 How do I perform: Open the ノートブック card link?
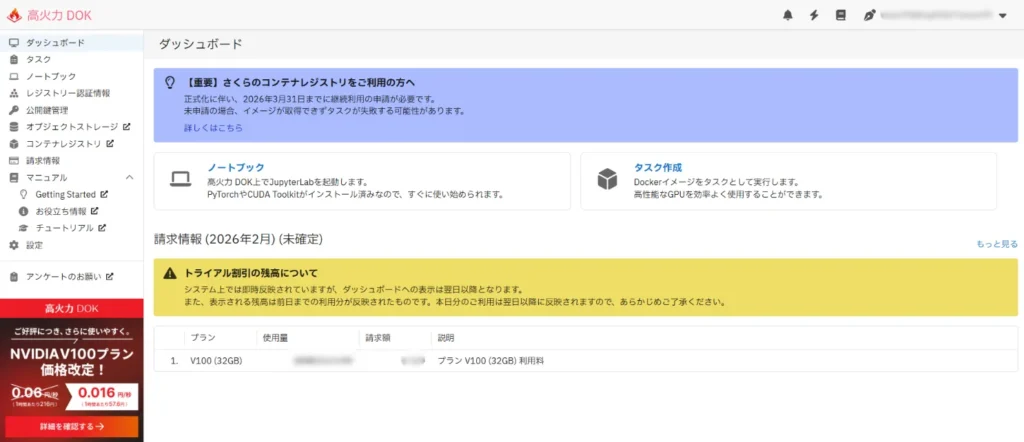point(236,168)
